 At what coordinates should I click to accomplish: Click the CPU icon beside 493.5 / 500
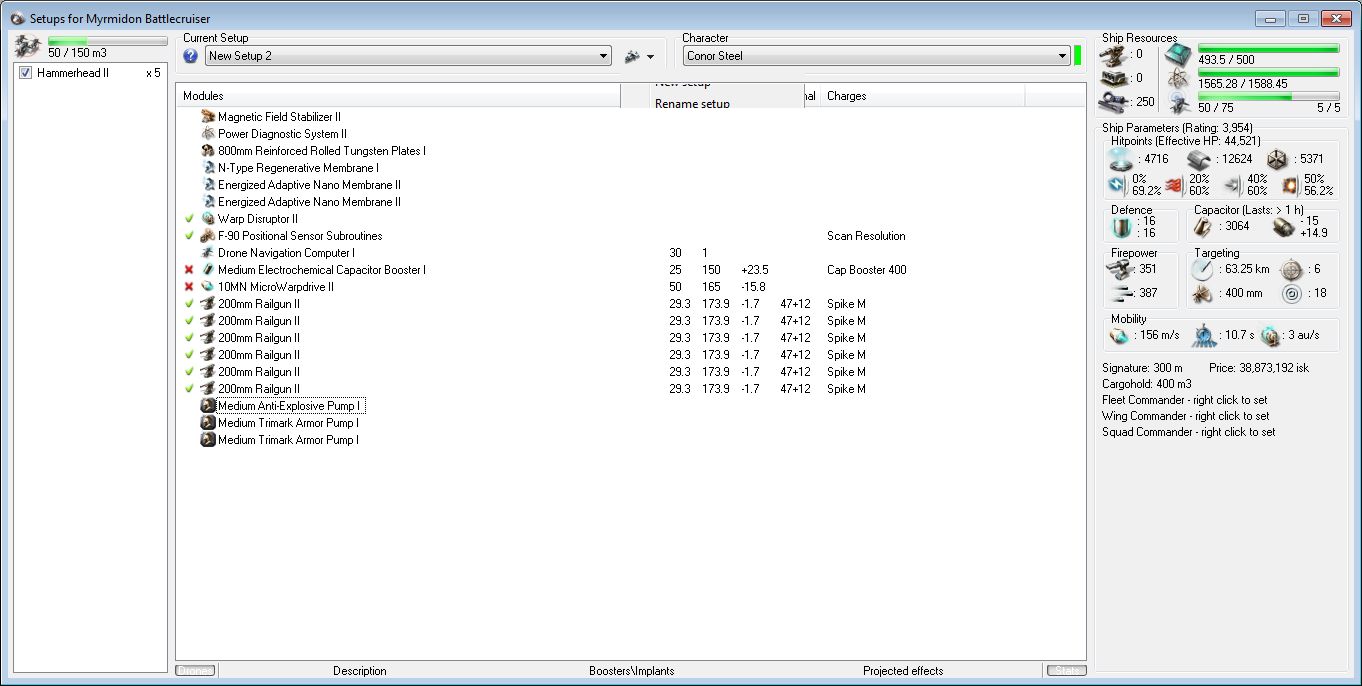(x=1179, y=54)
